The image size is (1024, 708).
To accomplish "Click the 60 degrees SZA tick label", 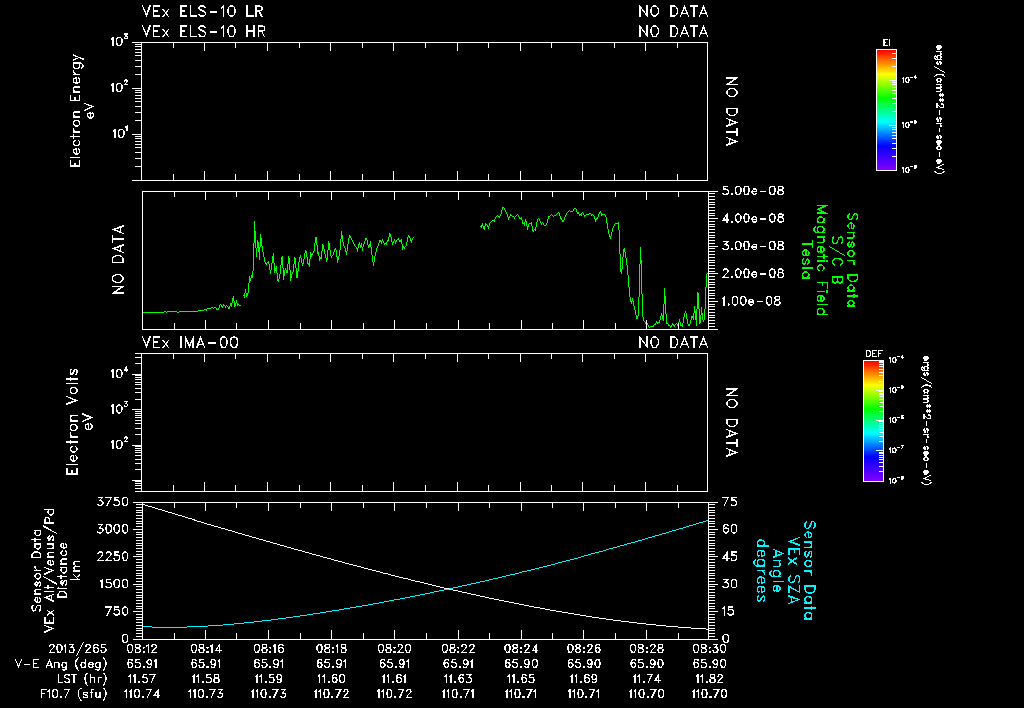I will 729,529.
